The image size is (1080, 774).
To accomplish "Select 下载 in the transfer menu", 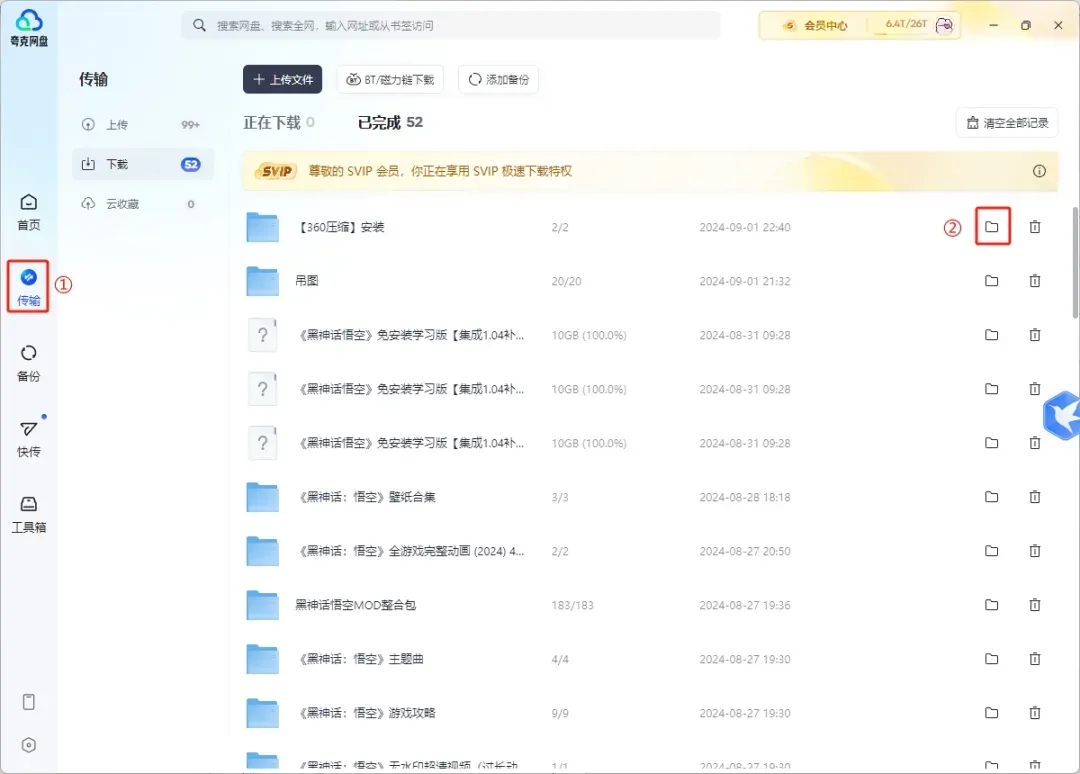I will pos(143,164).
